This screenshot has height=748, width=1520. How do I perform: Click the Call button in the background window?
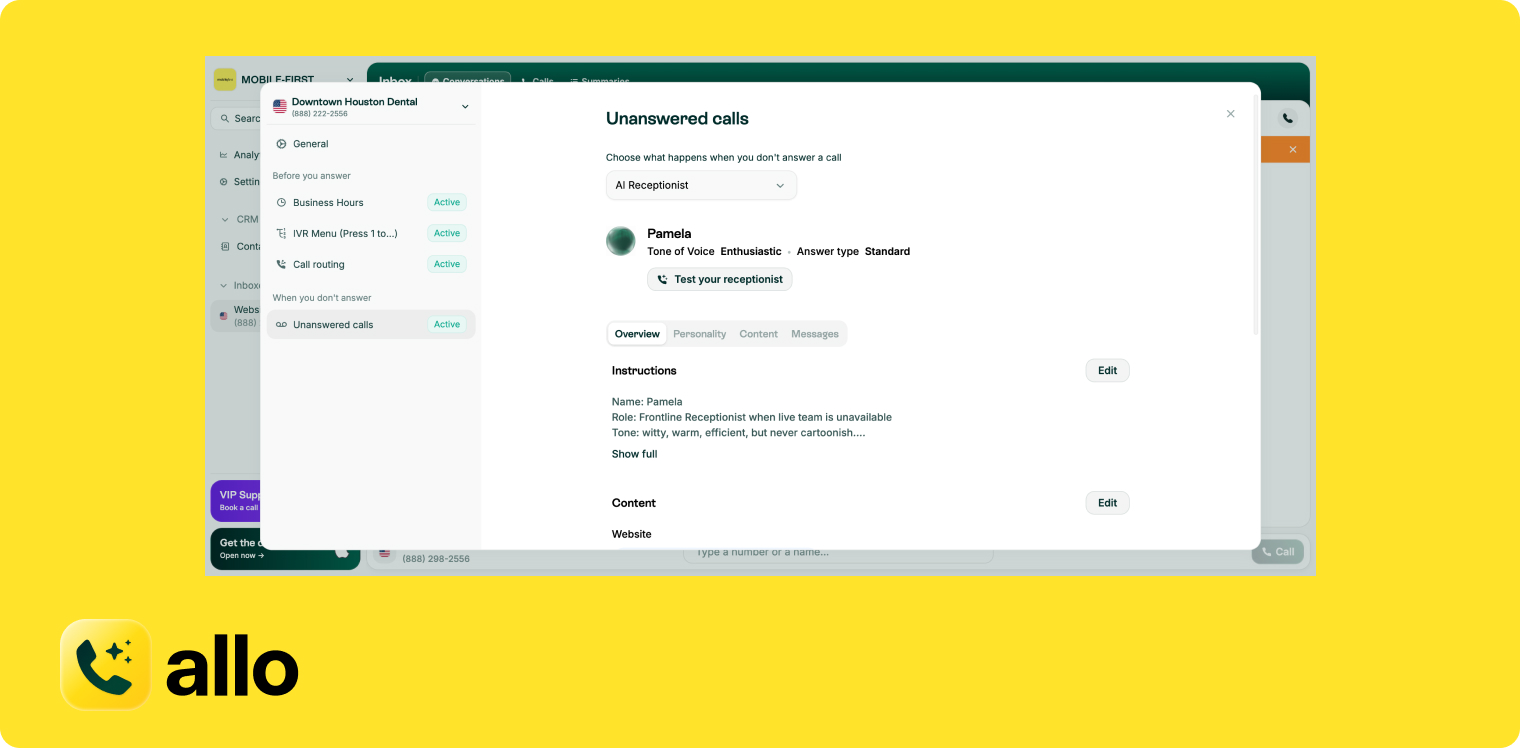[1278, 552]
